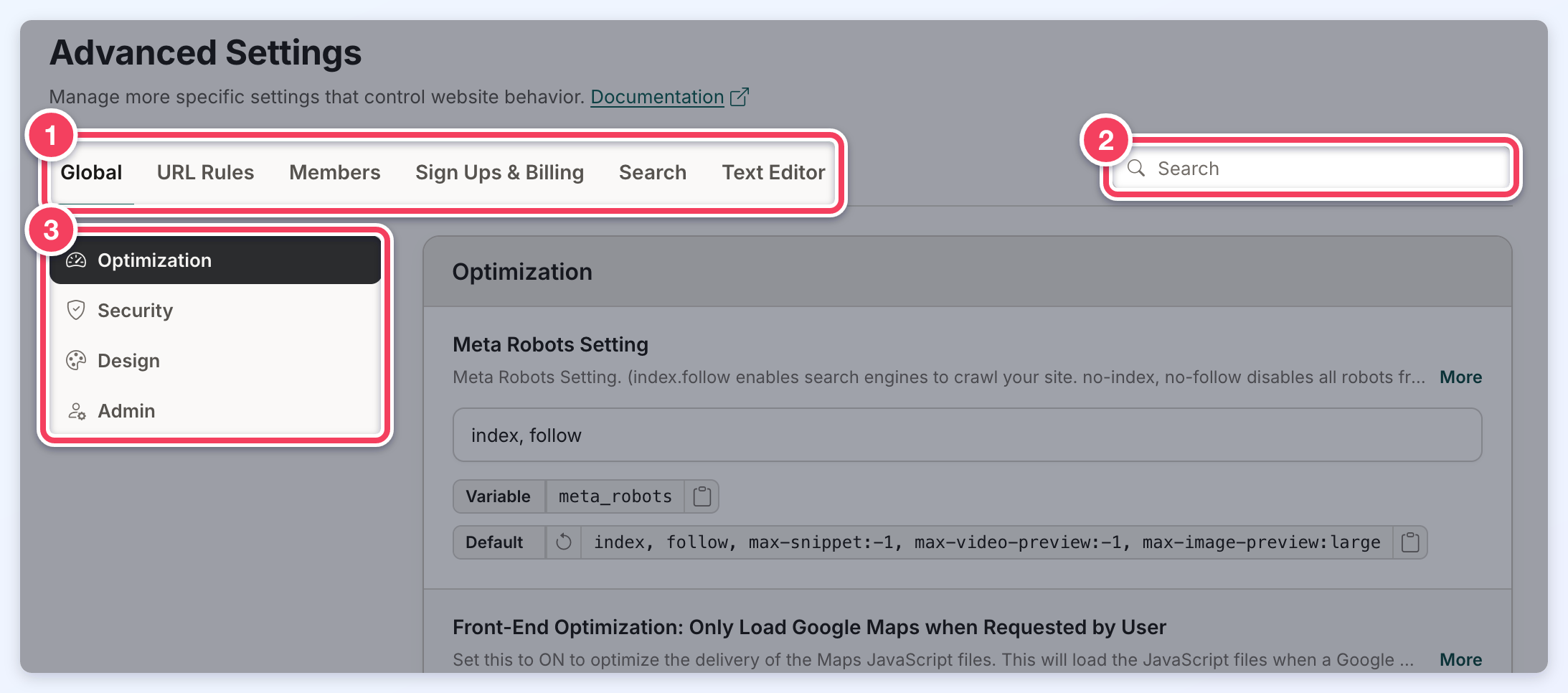Switch to the Text Editor tab
This screenshot has width=1568, height=693.
[773, 173]
